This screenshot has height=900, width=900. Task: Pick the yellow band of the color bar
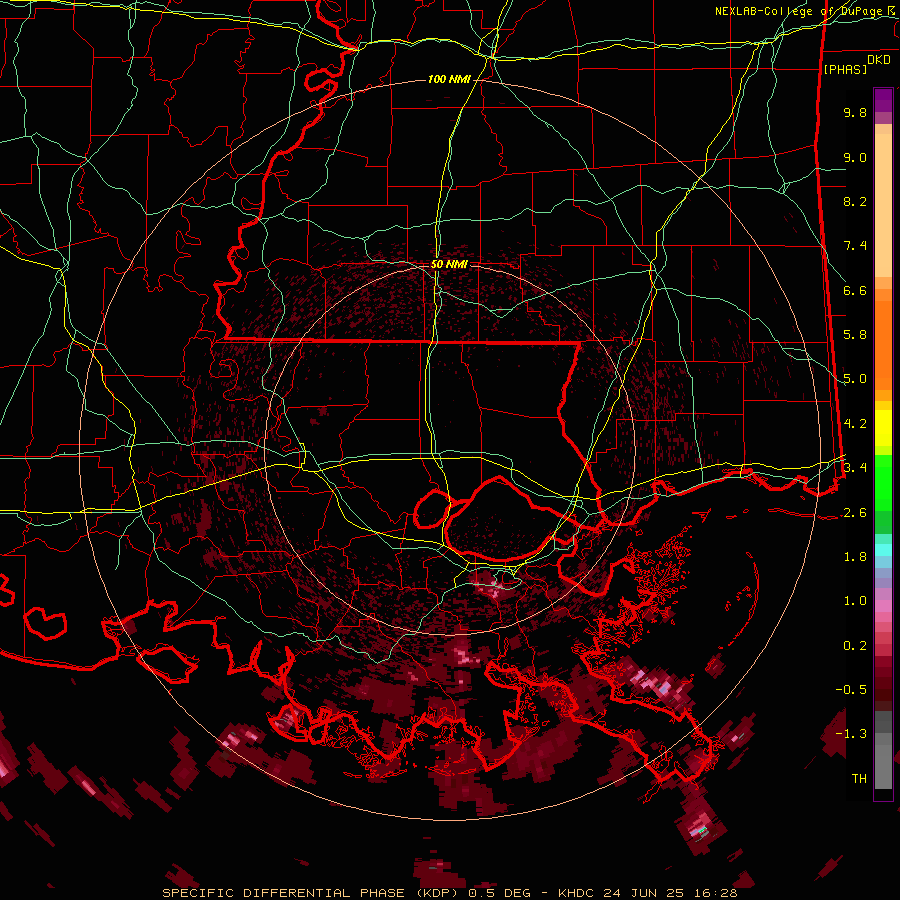coord(883,428)
